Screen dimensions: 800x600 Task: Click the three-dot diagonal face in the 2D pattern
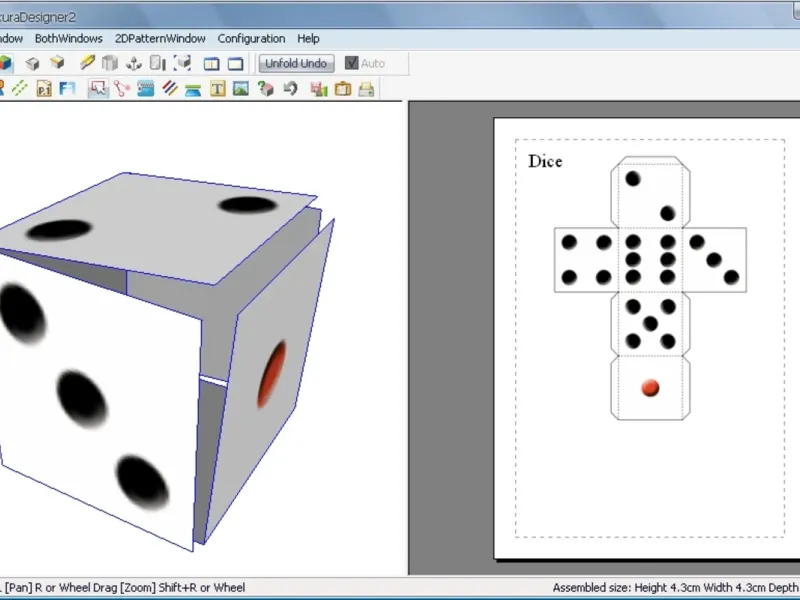[714, 260]
